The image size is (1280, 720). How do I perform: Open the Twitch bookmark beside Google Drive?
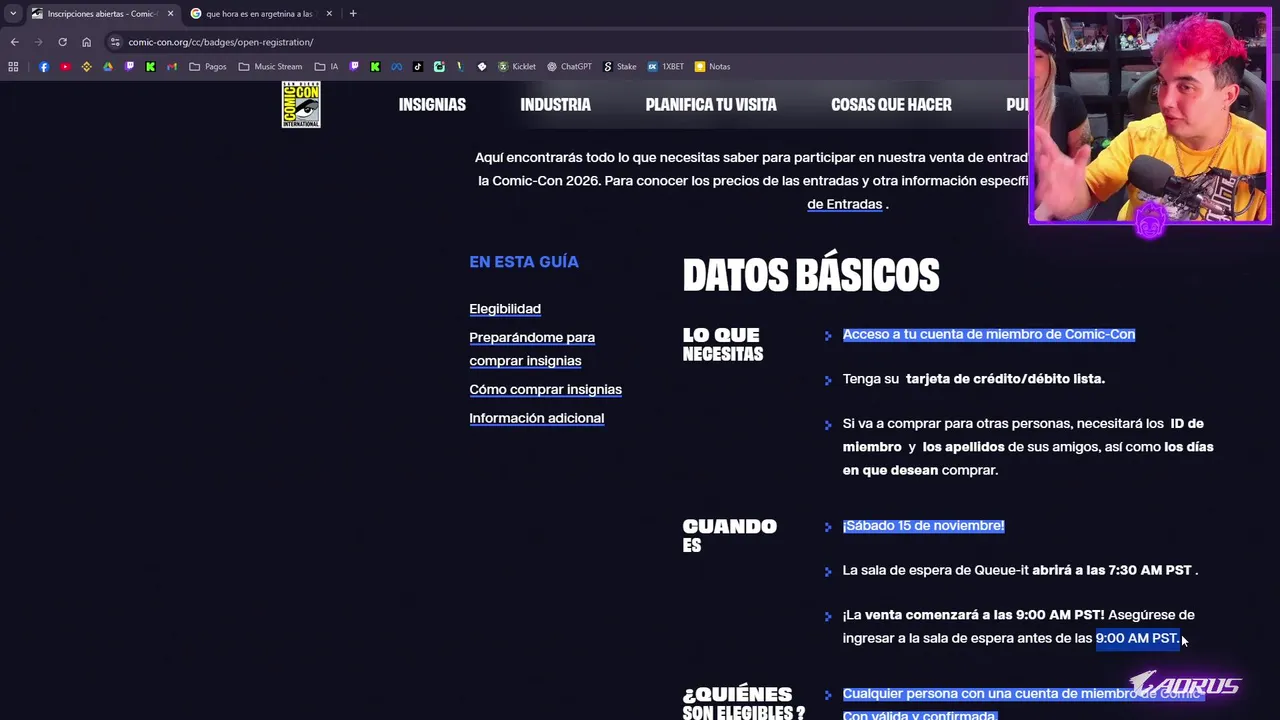pos(129,67)
